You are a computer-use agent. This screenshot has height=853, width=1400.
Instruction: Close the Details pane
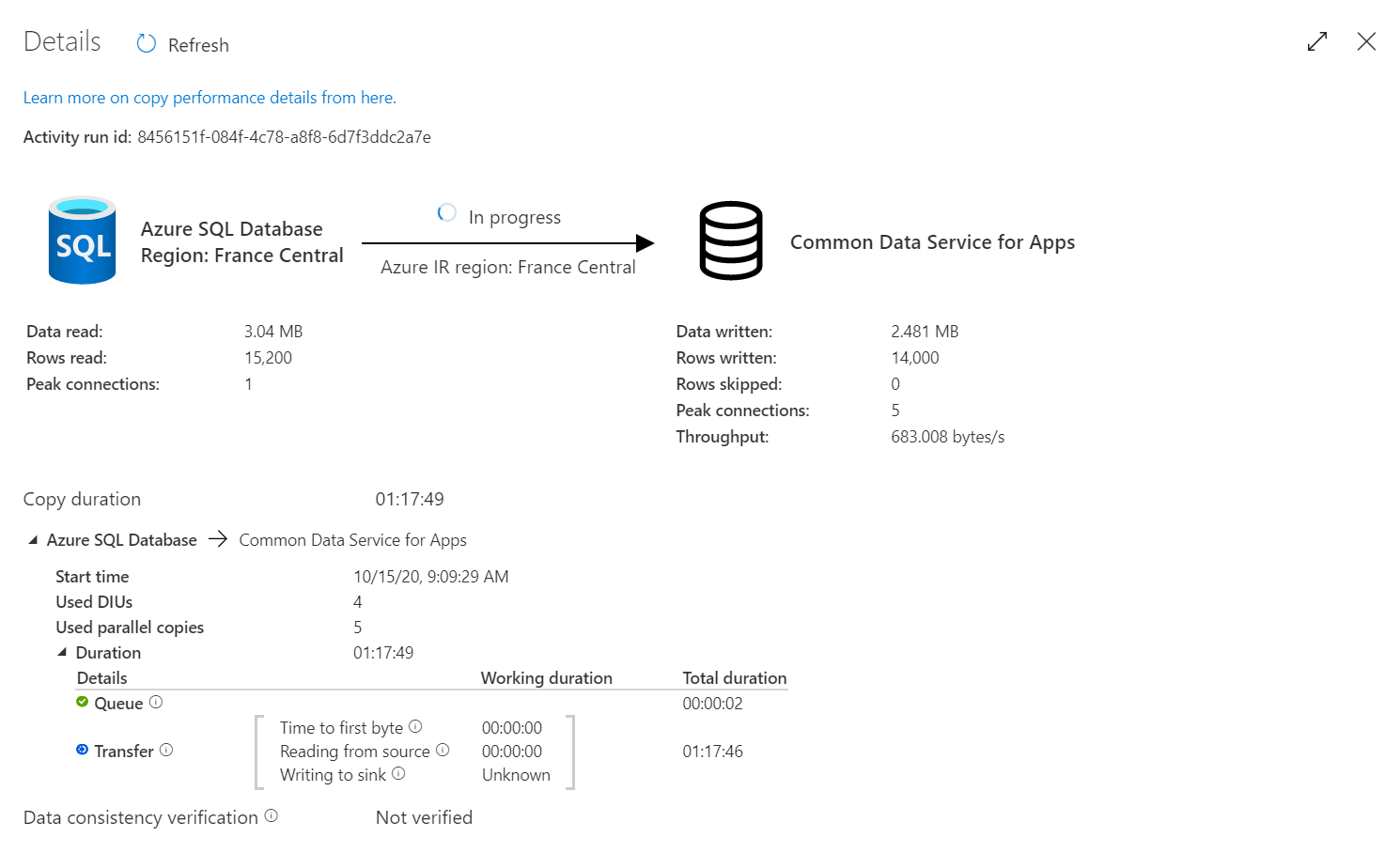(1366, 41)
